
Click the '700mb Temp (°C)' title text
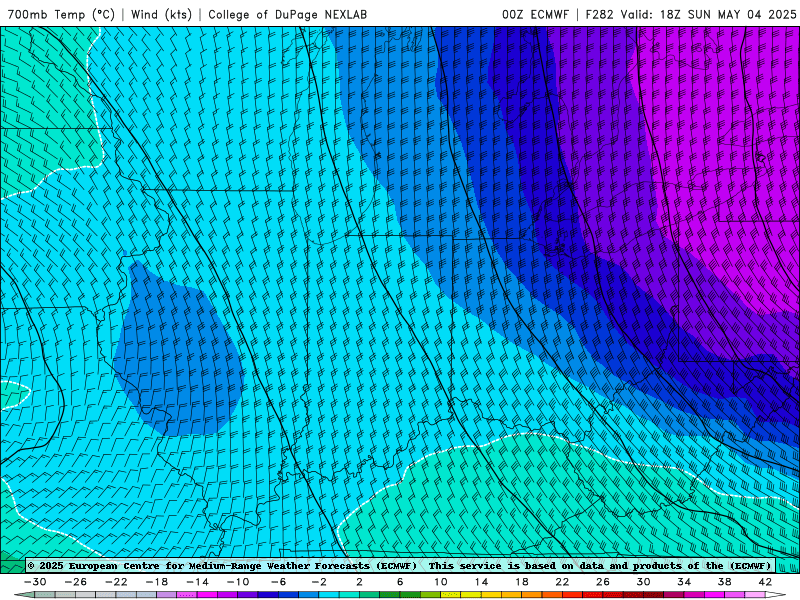61,14
